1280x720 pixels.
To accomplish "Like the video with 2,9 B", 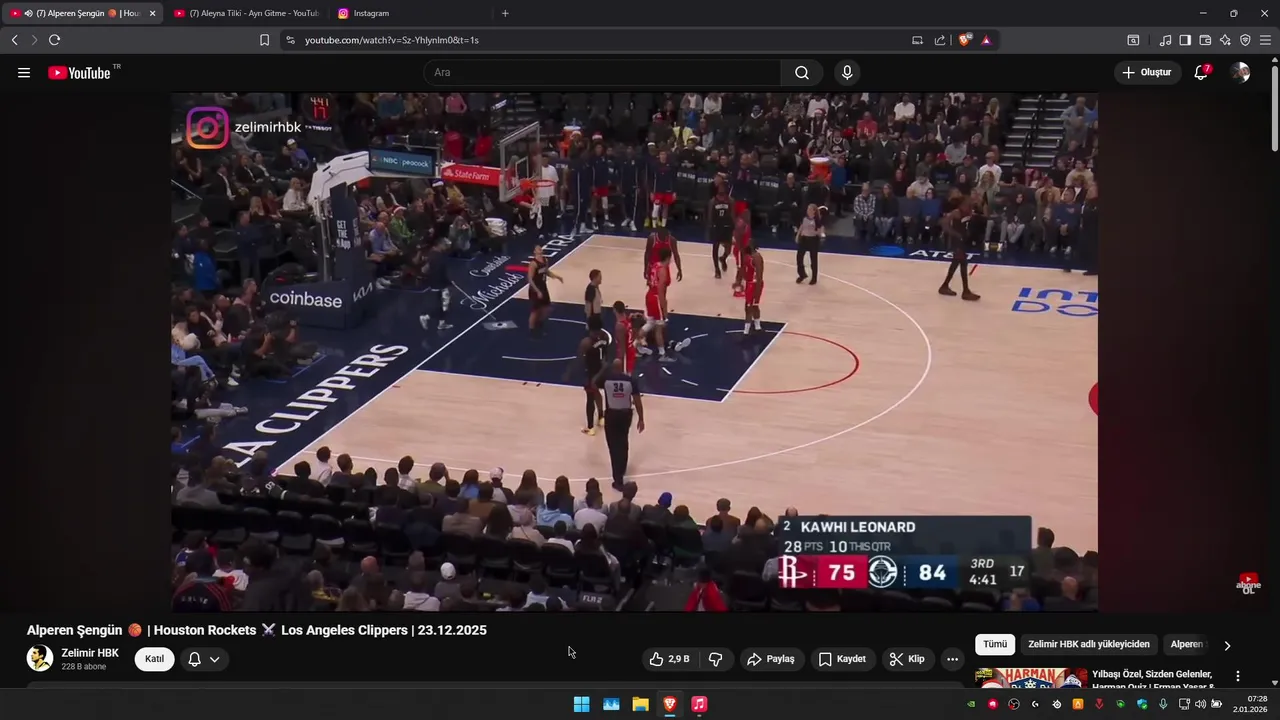I will [x=670, y=659].
